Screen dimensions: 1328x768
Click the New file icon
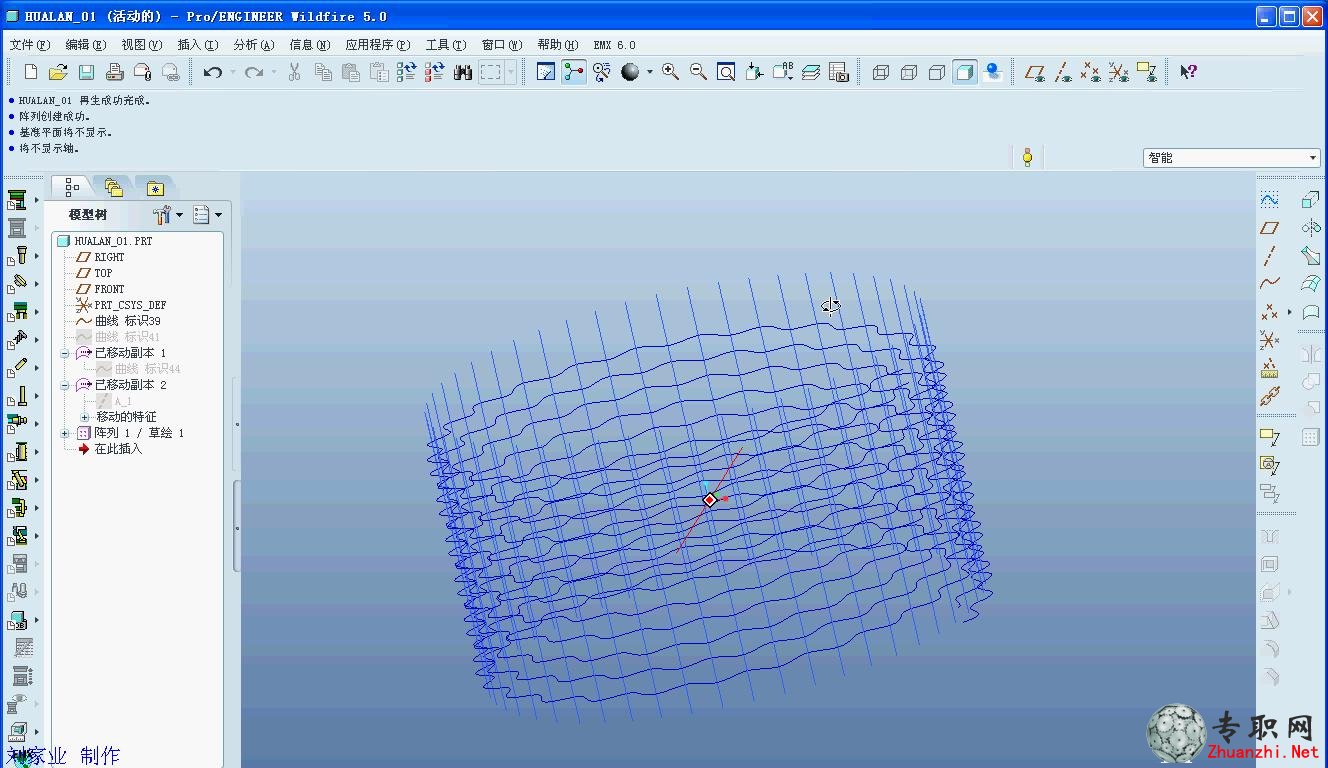30,72
